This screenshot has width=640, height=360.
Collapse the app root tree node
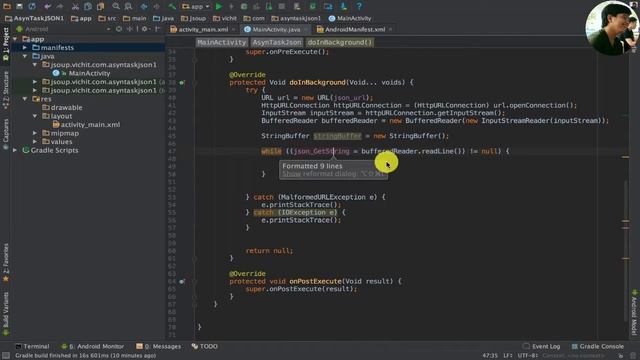pos(15,39)
